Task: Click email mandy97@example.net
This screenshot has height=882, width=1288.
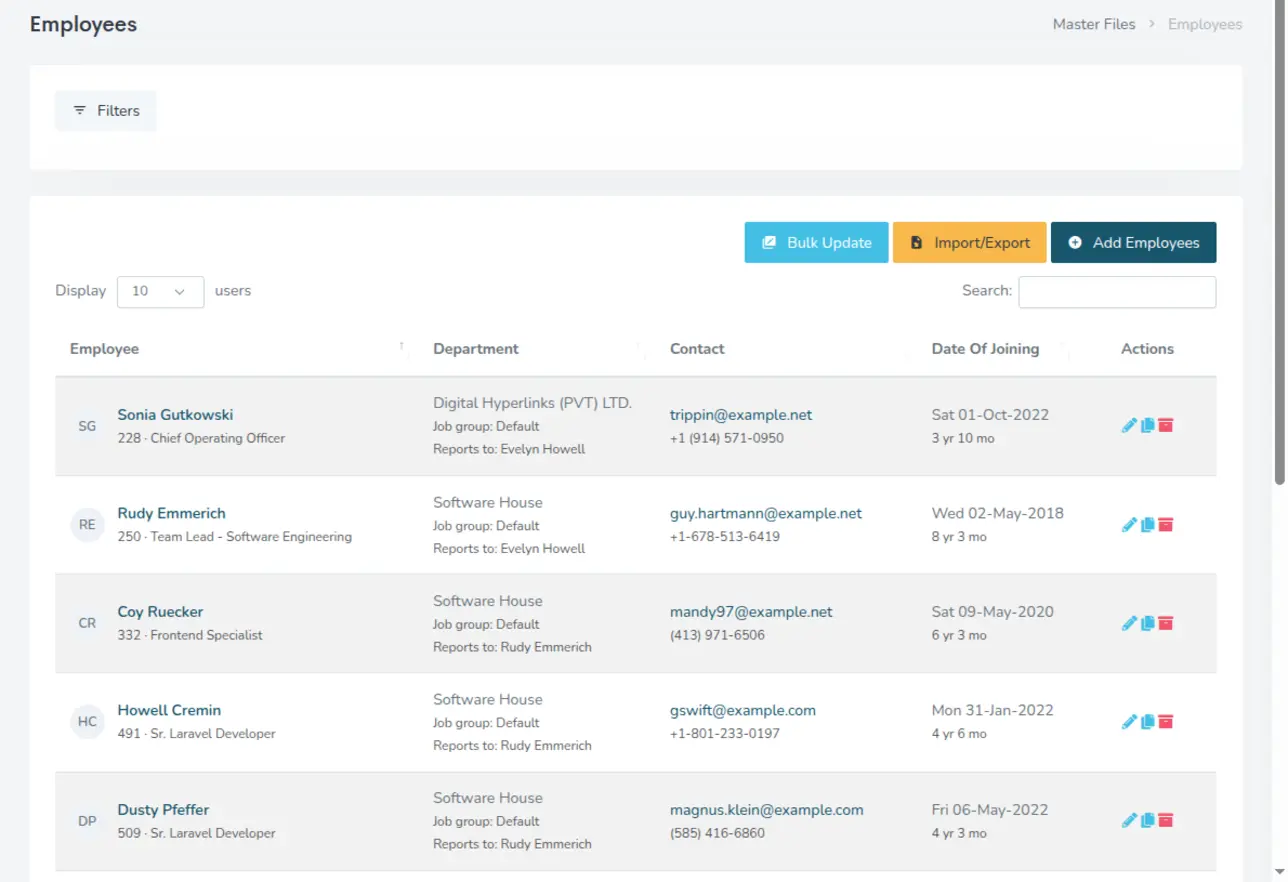Action: tap(751, 612)
